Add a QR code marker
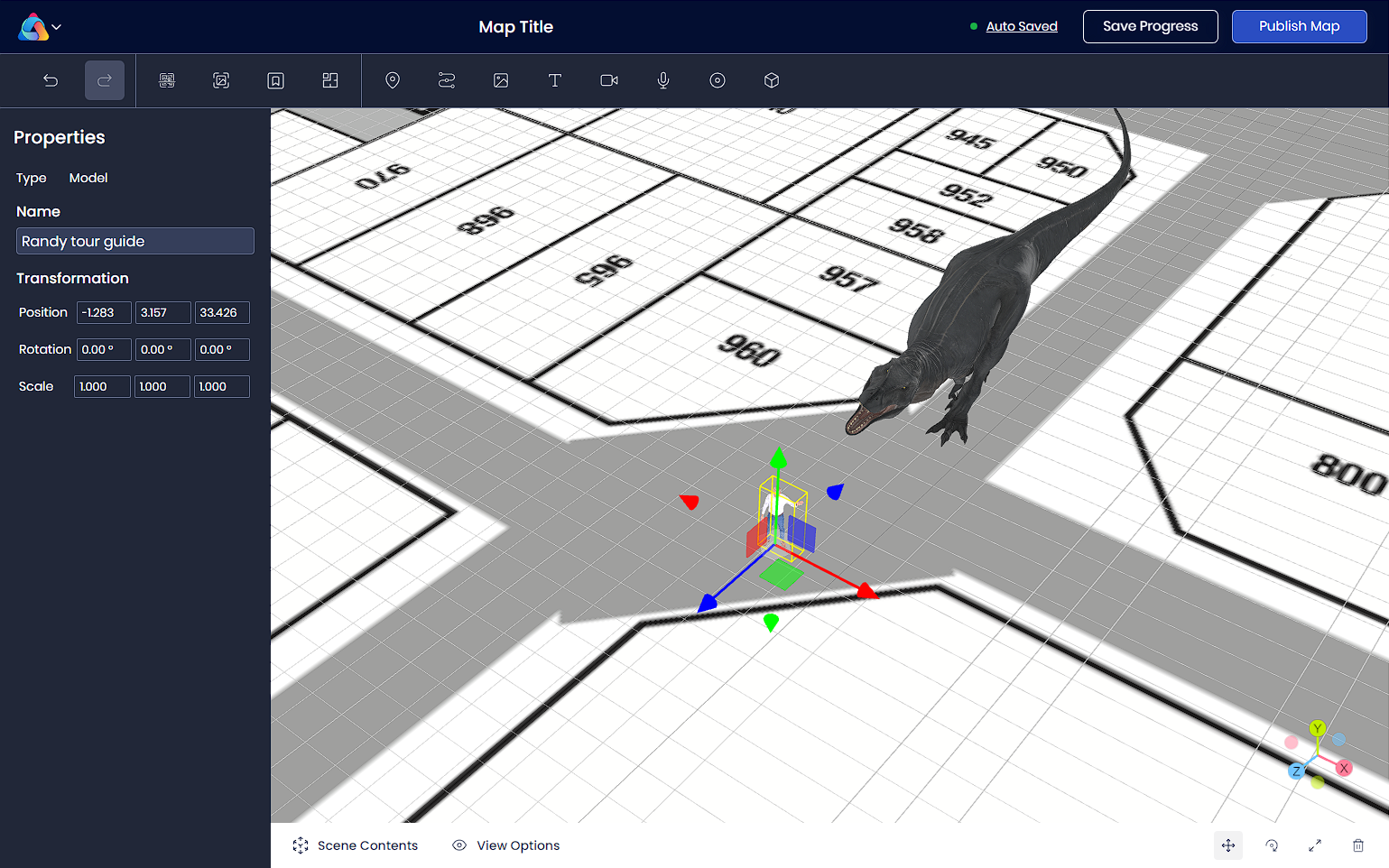The width and height of the screenshot is (1389, 868). [167, 80]
